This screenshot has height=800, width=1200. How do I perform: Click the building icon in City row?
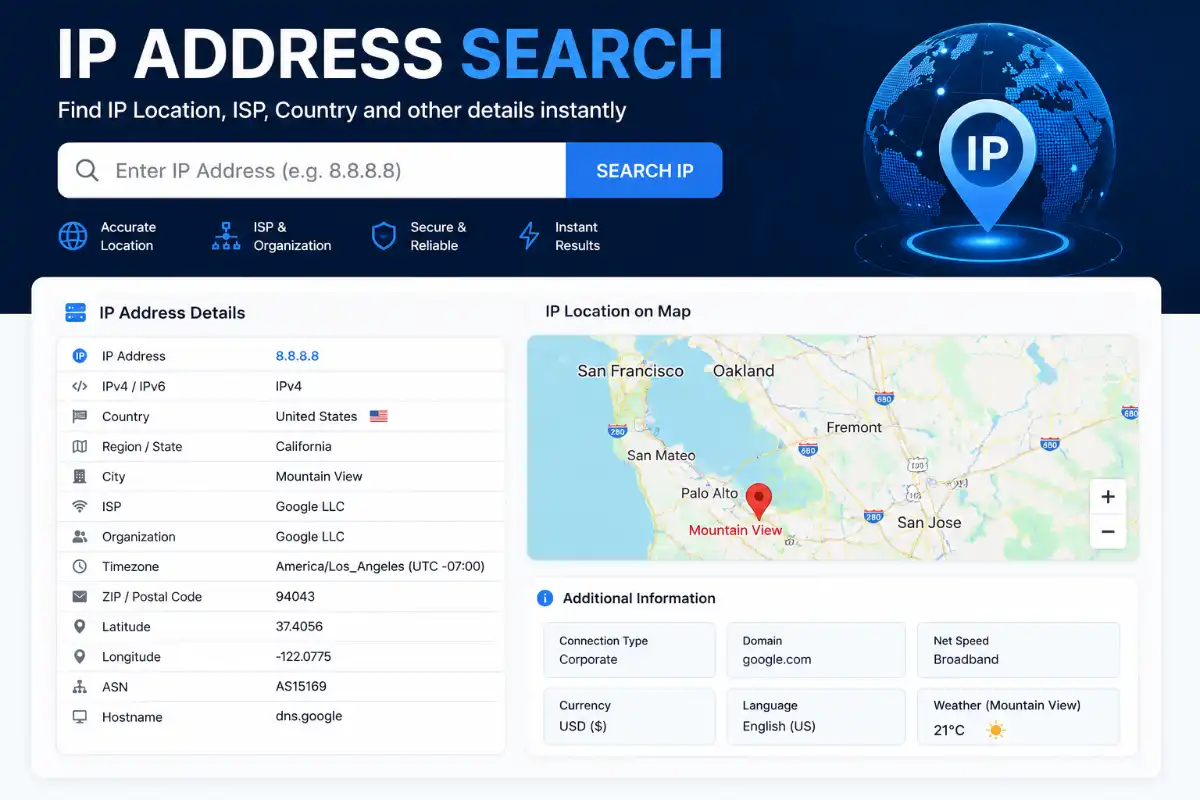pos(80,476)
